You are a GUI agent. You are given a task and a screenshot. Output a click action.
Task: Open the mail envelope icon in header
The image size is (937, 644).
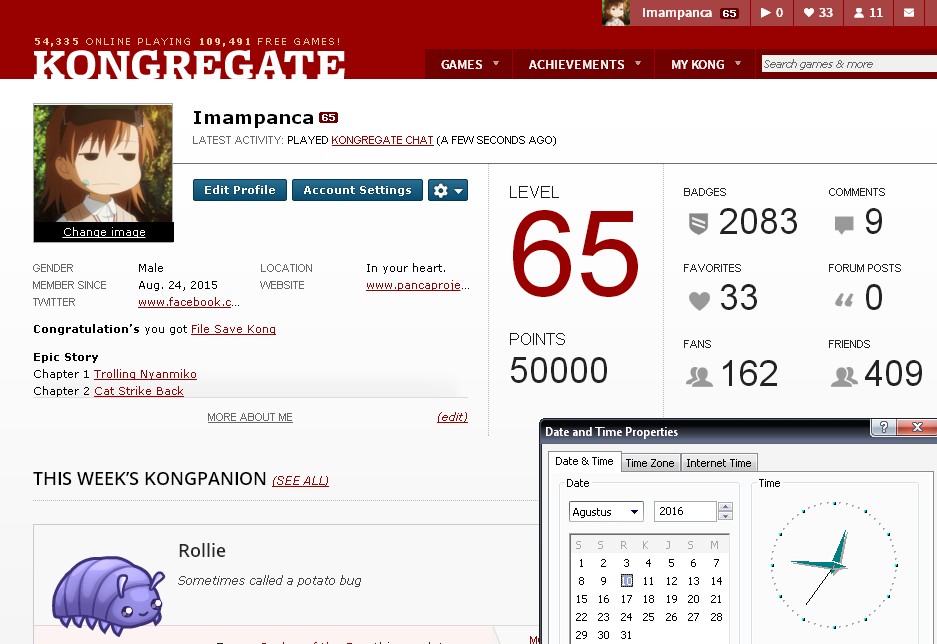click(908, 13)
